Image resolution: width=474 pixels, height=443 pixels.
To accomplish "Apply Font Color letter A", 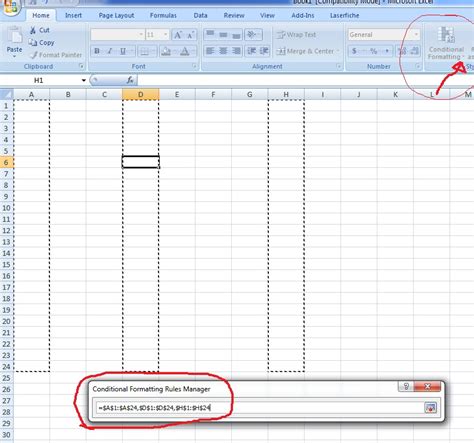I will (x=185, y=51).
